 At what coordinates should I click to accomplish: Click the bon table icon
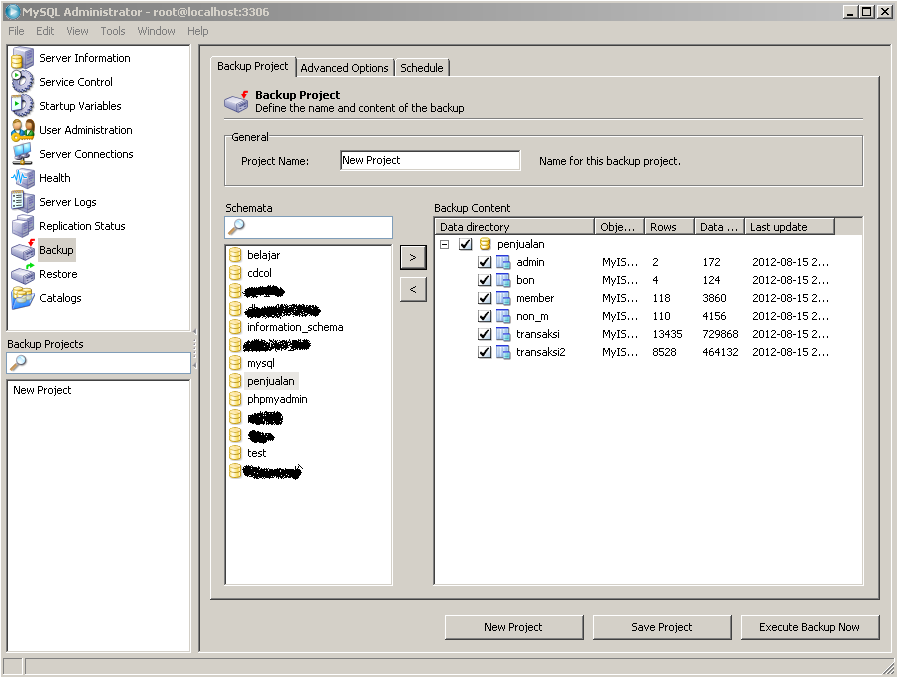(x=503, y=280)
